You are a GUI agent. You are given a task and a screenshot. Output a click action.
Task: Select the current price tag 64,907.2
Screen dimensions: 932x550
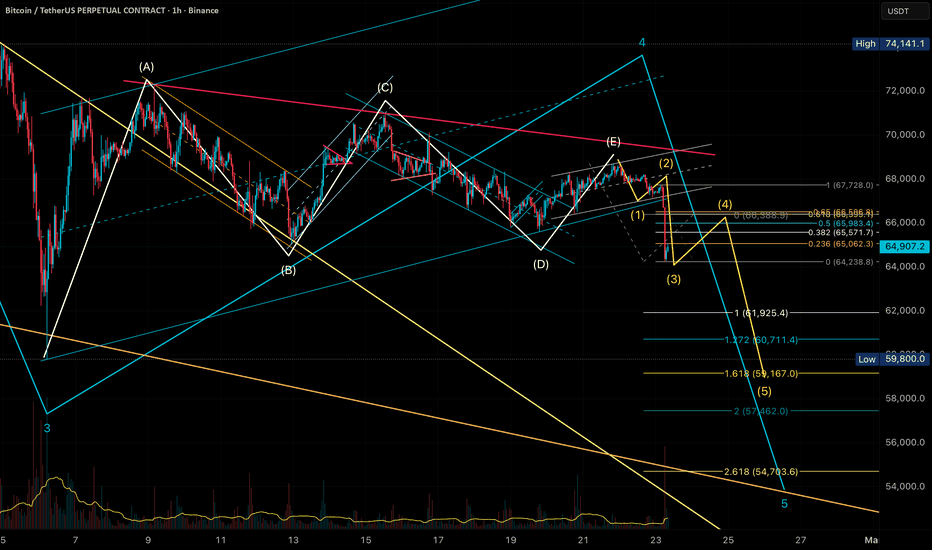pyautogui.click(x=906, y=246)
